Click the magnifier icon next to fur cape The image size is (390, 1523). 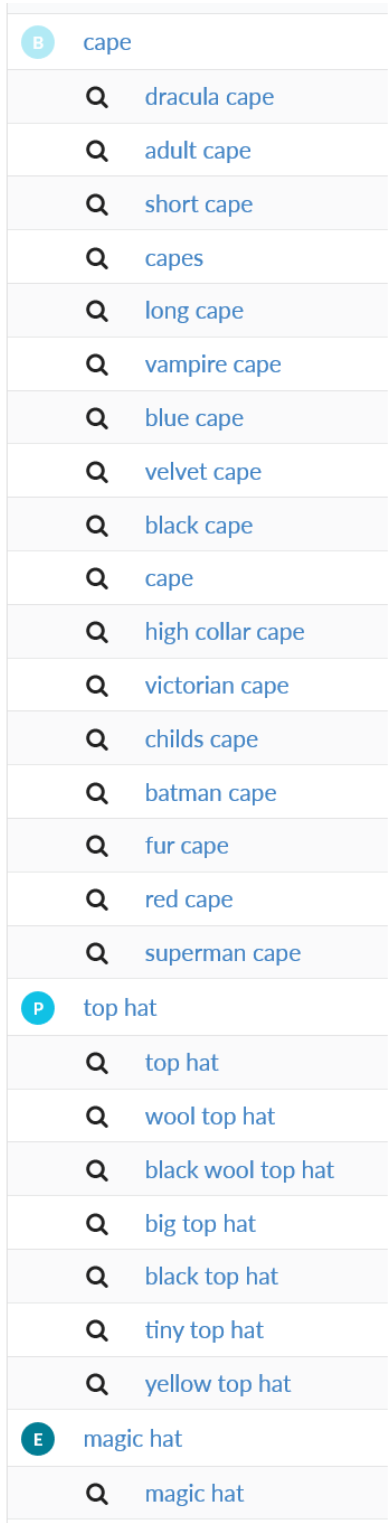(x=97, y=846)
